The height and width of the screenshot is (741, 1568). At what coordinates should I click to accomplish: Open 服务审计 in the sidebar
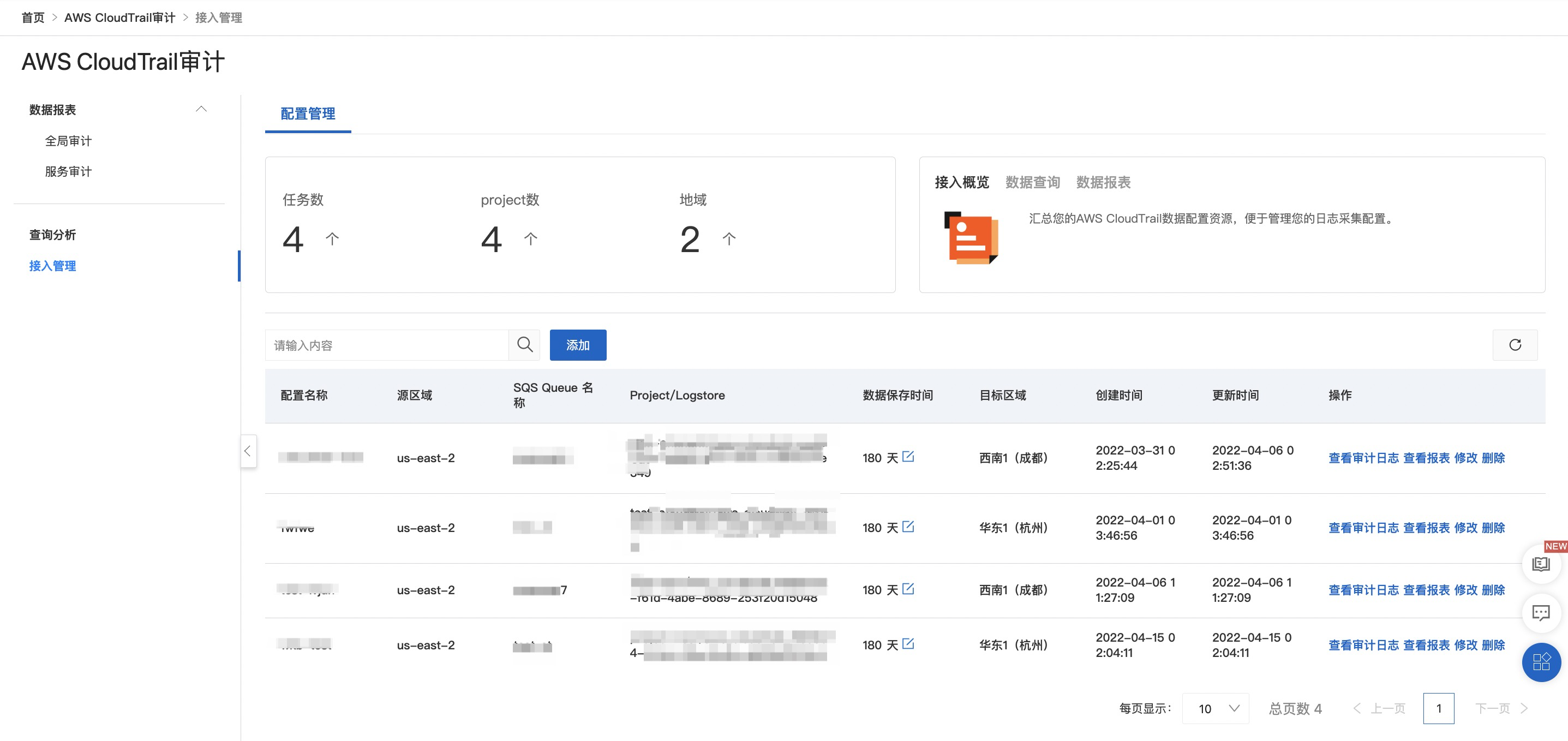point(68,171)
